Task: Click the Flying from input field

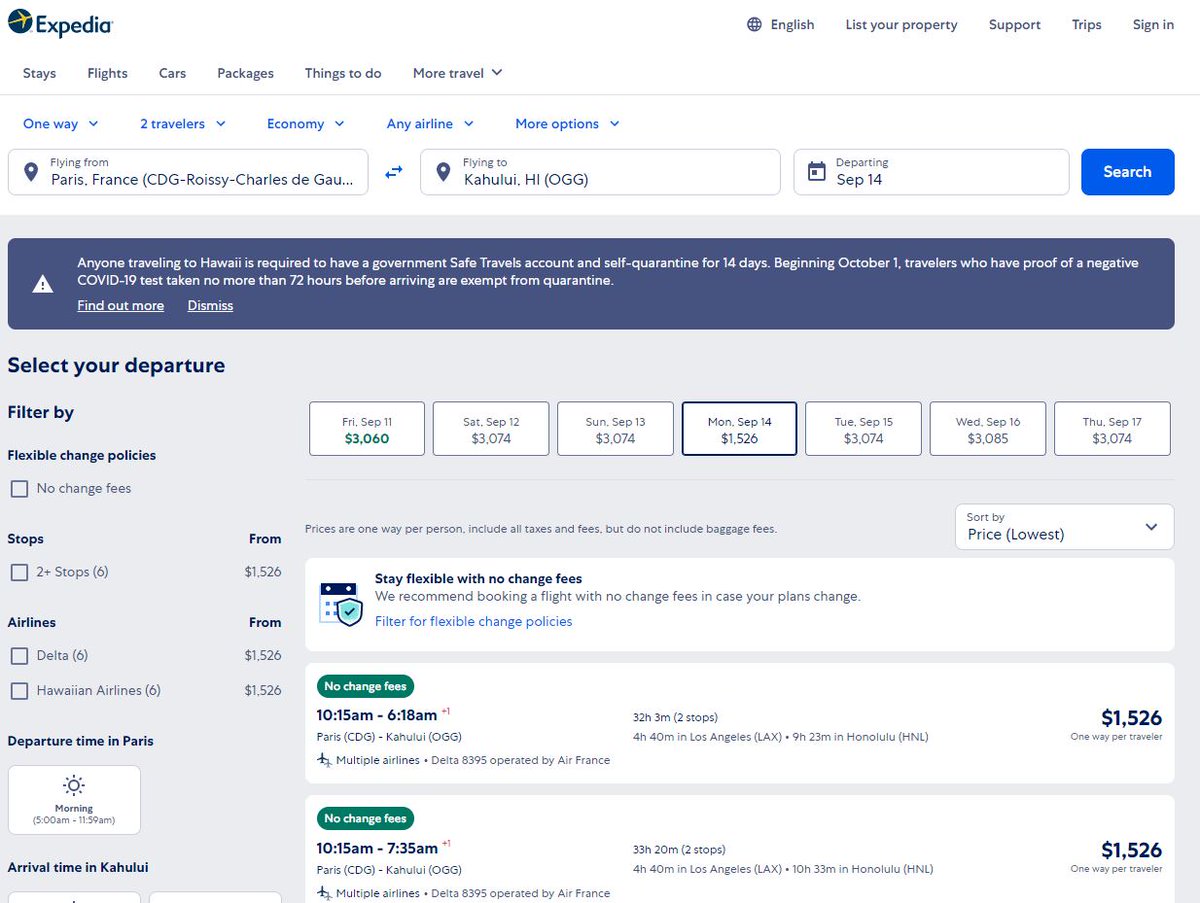Action: 188,172
